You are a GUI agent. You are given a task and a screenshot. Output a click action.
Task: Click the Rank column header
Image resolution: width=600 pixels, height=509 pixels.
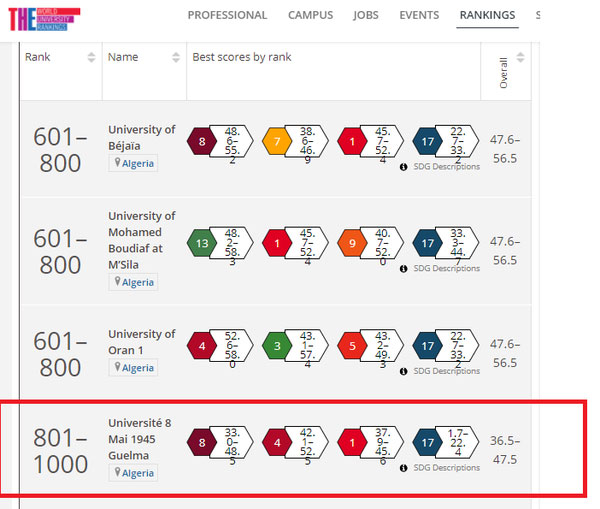(38, 57)
